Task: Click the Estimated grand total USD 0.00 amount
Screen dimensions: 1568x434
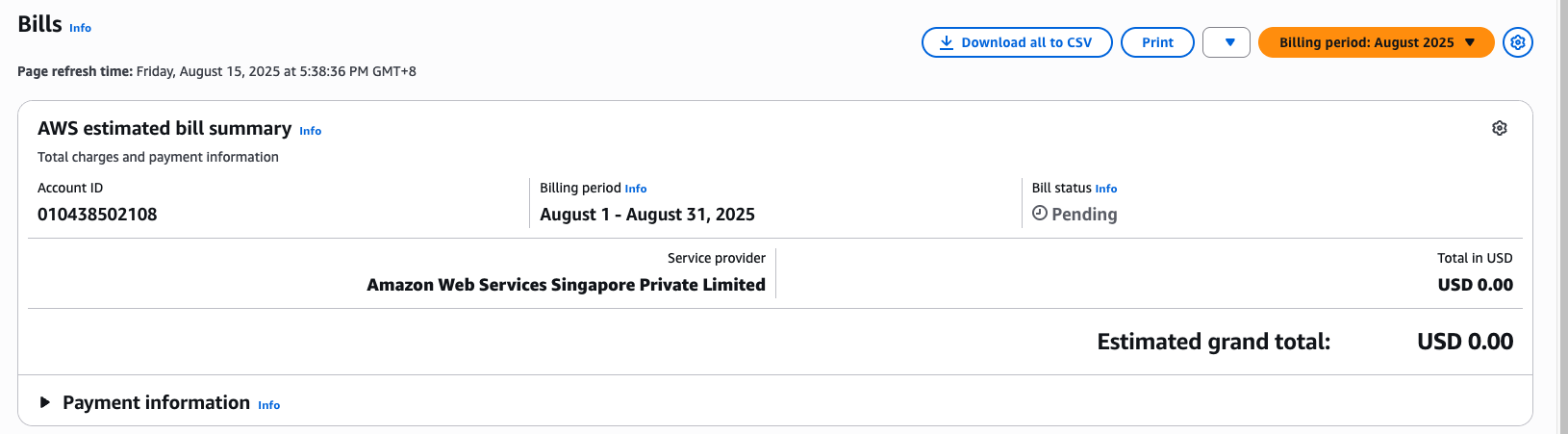Action: tap(1465, 342)
